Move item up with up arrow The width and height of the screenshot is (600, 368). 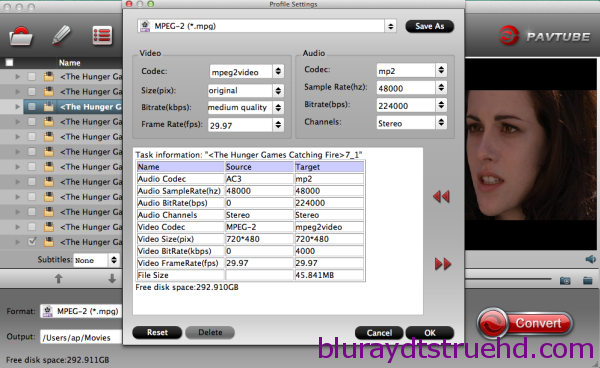pos(59,278)
